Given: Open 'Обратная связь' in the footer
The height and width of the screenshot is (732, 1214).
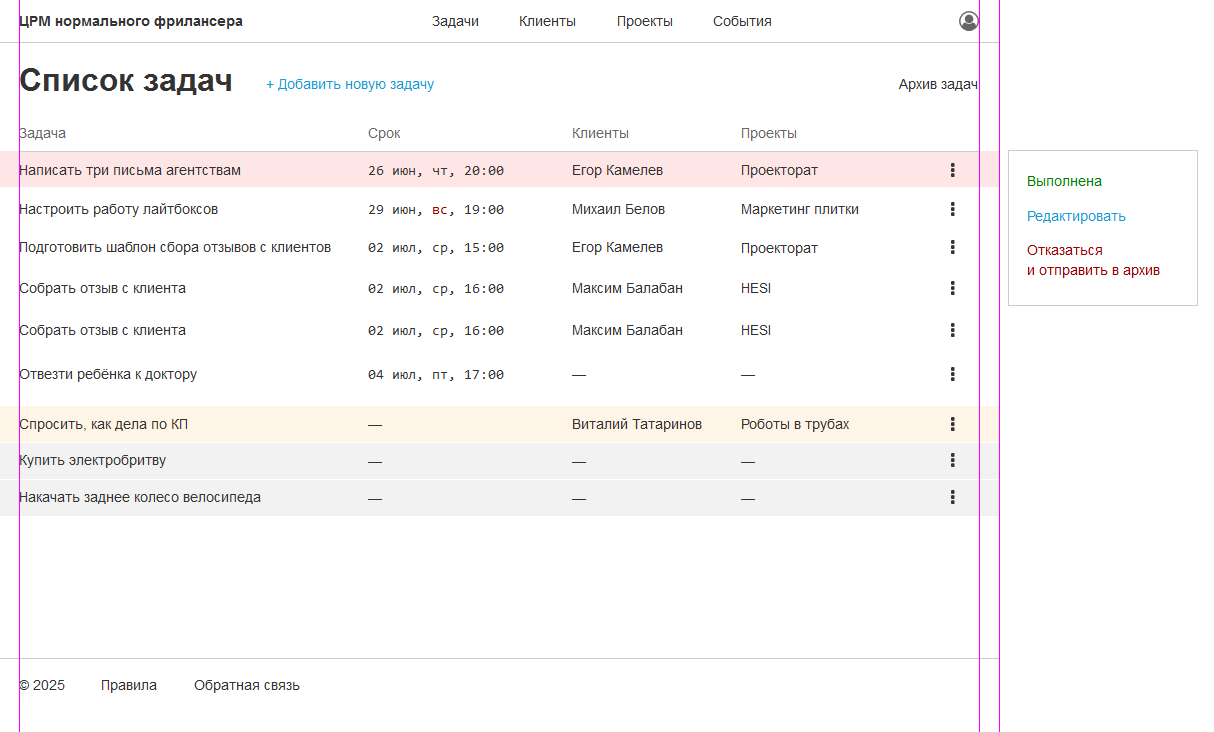Looking at the screenshot, I should point(247,685).
